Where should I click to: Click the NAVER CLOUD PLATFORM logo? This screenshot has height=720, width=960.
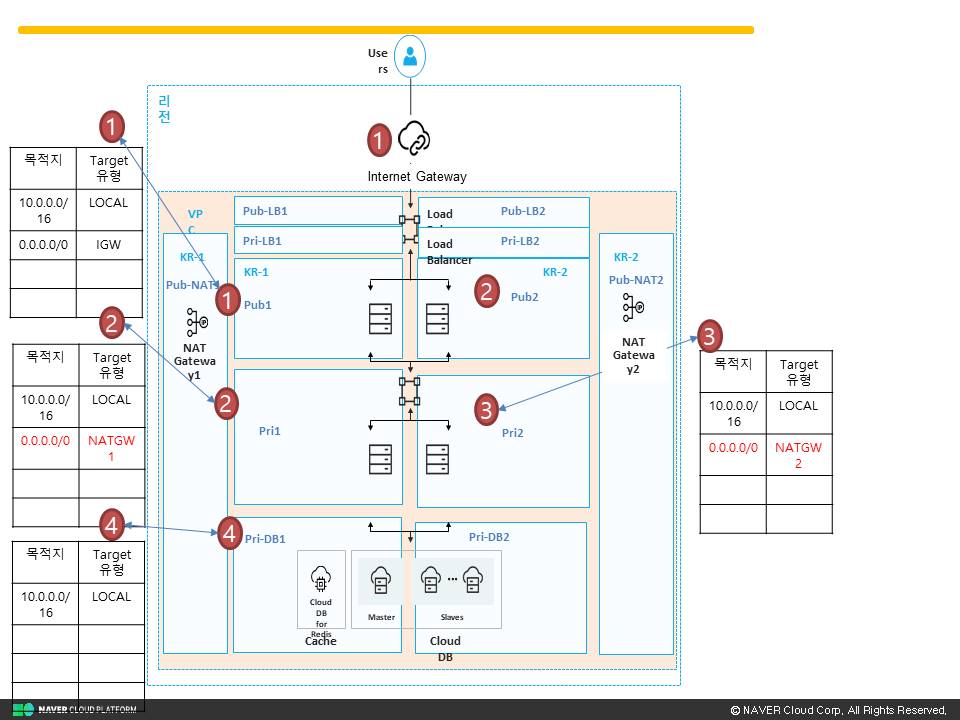pyautogui.click(x=75, y=710)
